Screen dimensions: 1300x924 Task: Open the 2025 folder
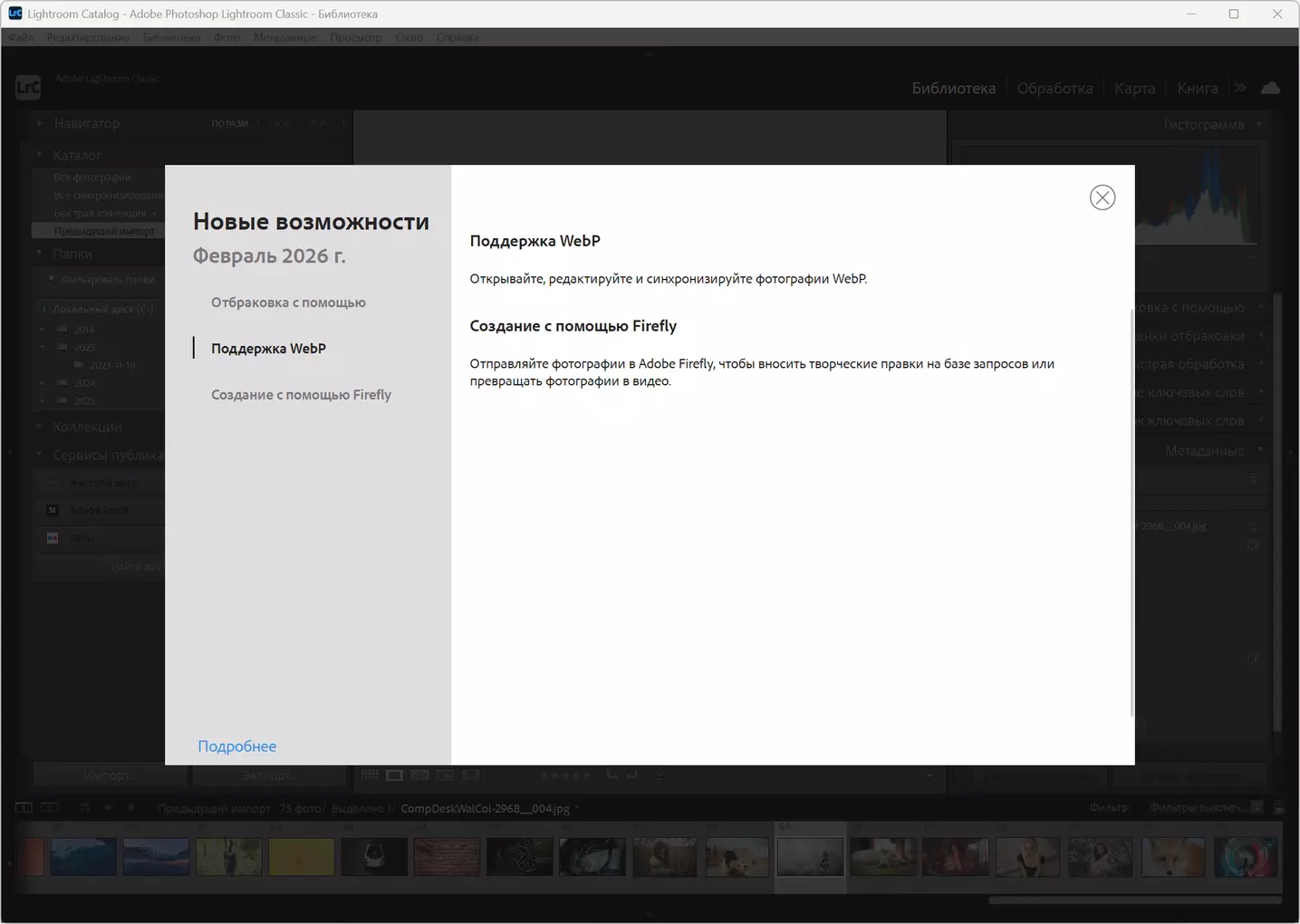[84, 401]
